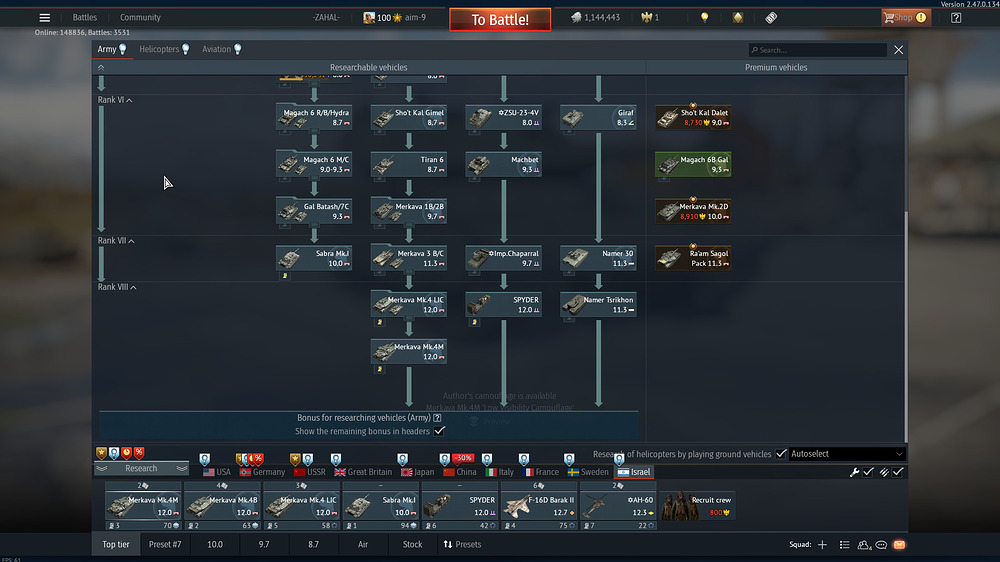Click the -ZAHAL- squadron tag
Image resolution: width=1000 pixels, height=562 pixels.
326,17
